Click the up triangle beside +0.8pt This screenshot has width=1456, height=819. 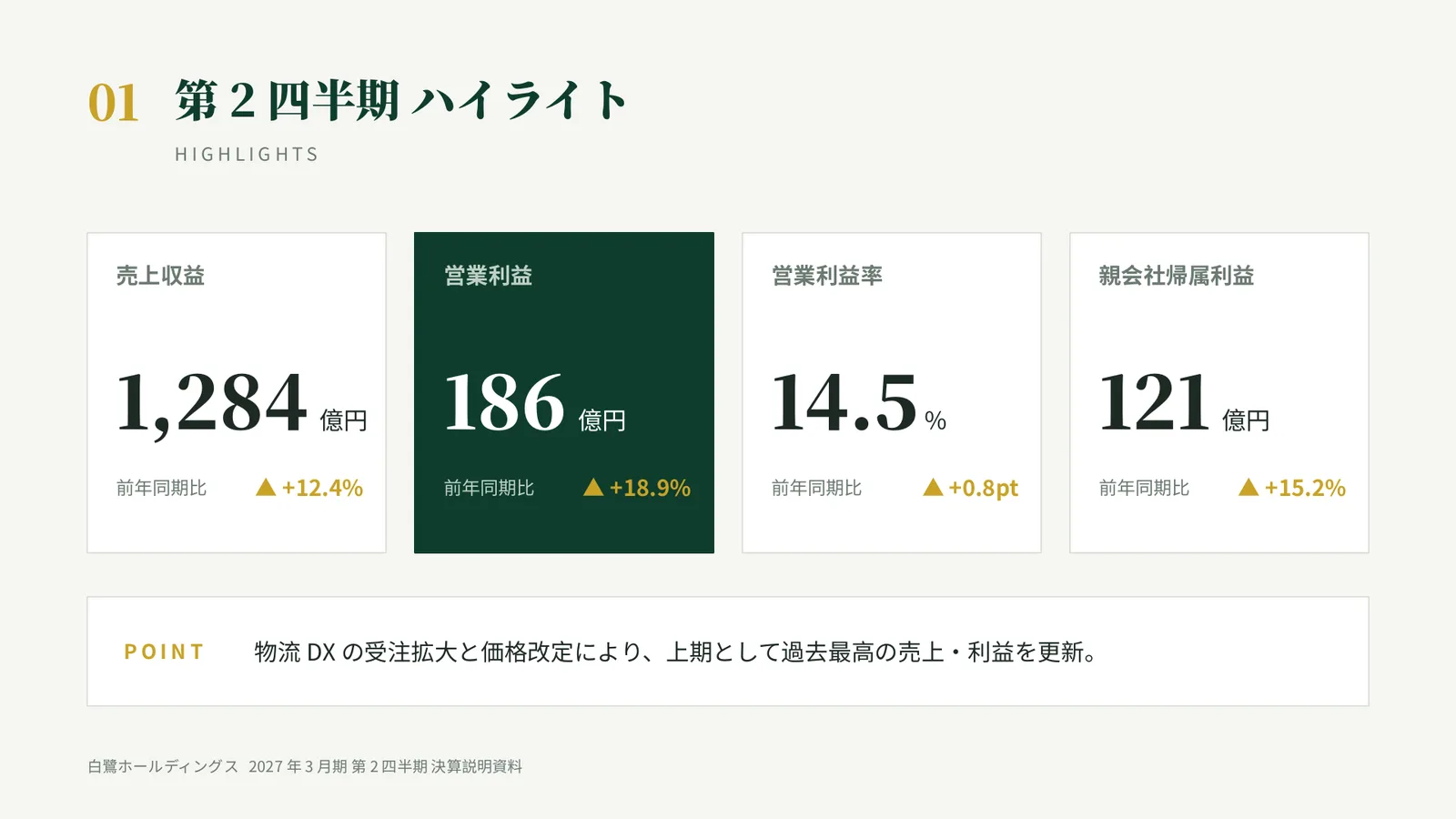coord(933,488)
